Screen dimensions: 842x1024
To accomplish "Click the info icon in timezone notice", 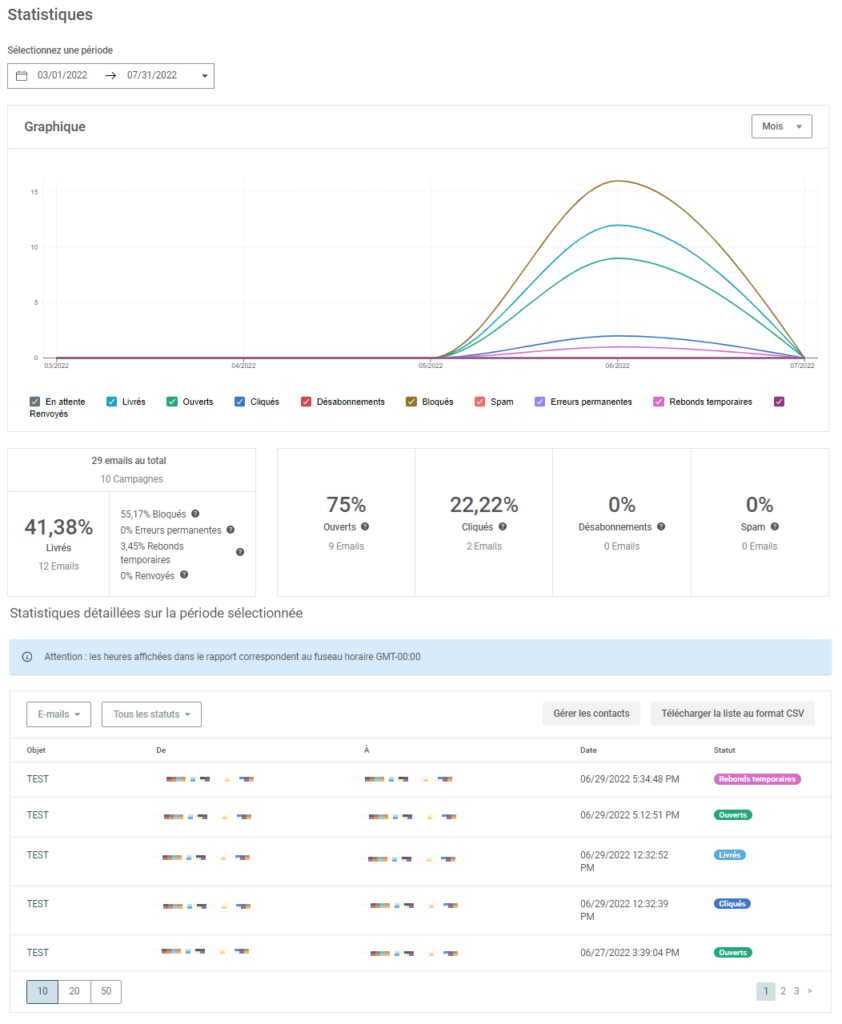I will click(x=27, y=657).
